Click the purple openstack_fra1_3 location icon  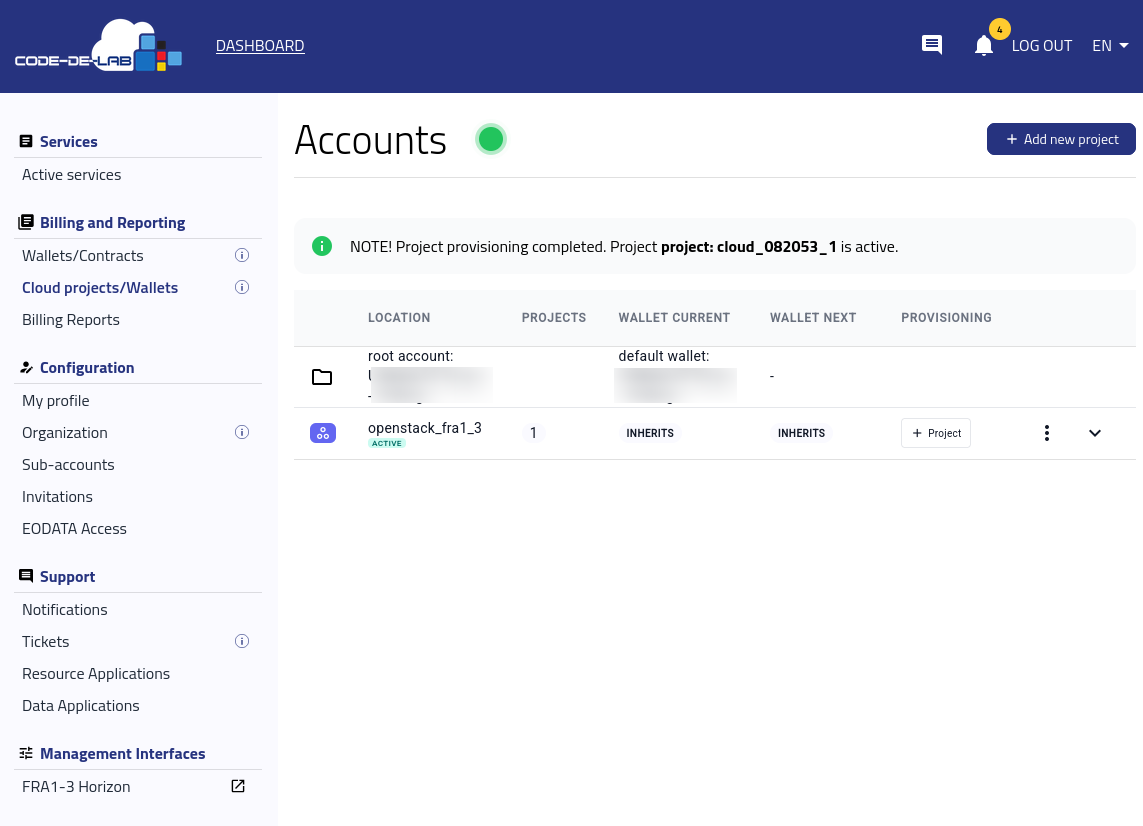[x=323, y=433]
